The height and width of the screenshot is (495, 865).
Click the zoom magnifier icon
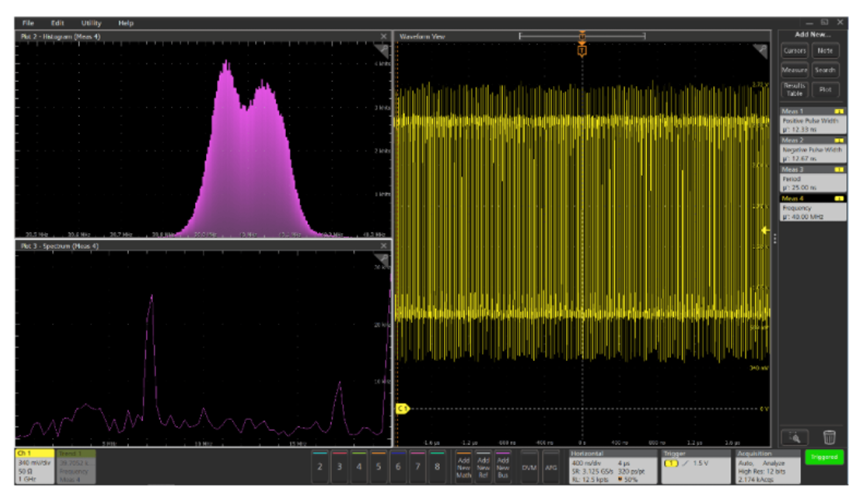click(794, 437)
